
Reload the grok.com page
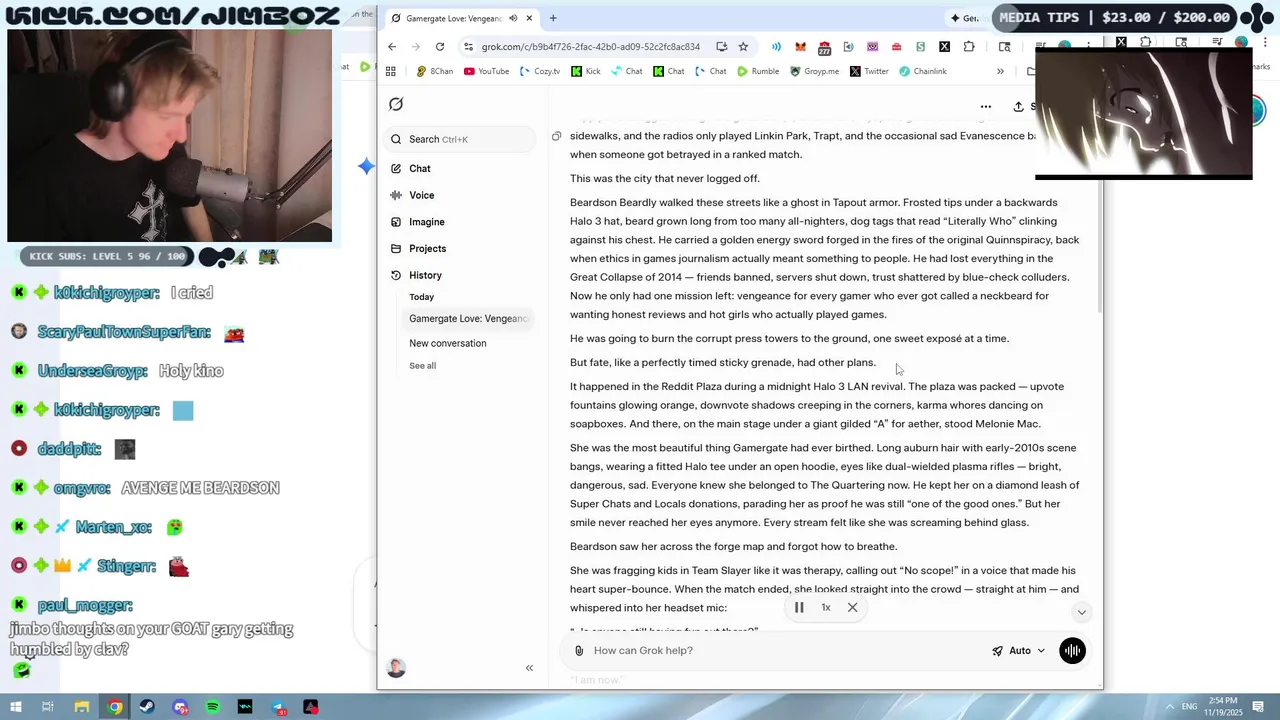440,47
